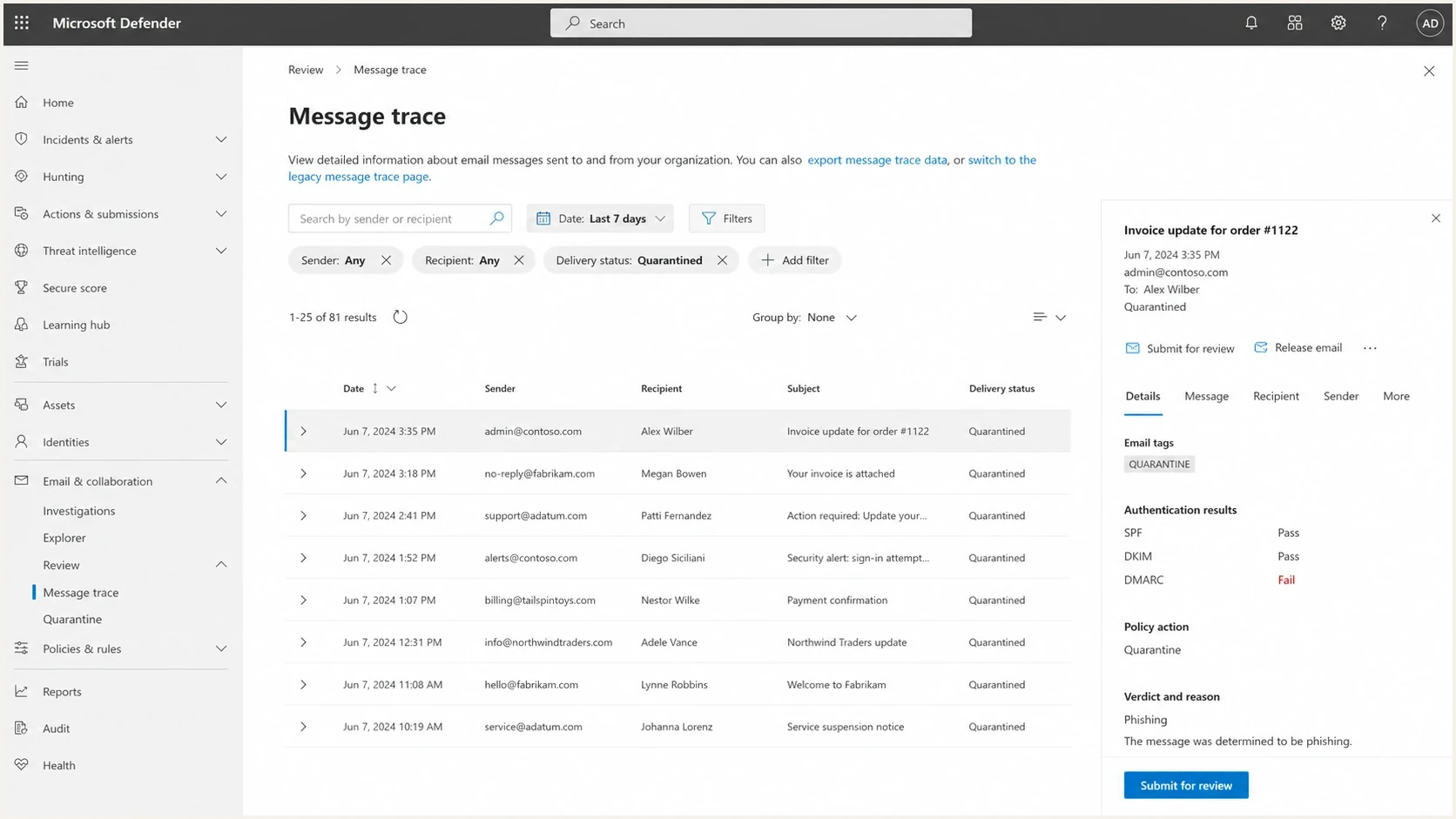Expand the billing@tailspintoys.com row
1456x819 pixels.
(x=303, y=600)
